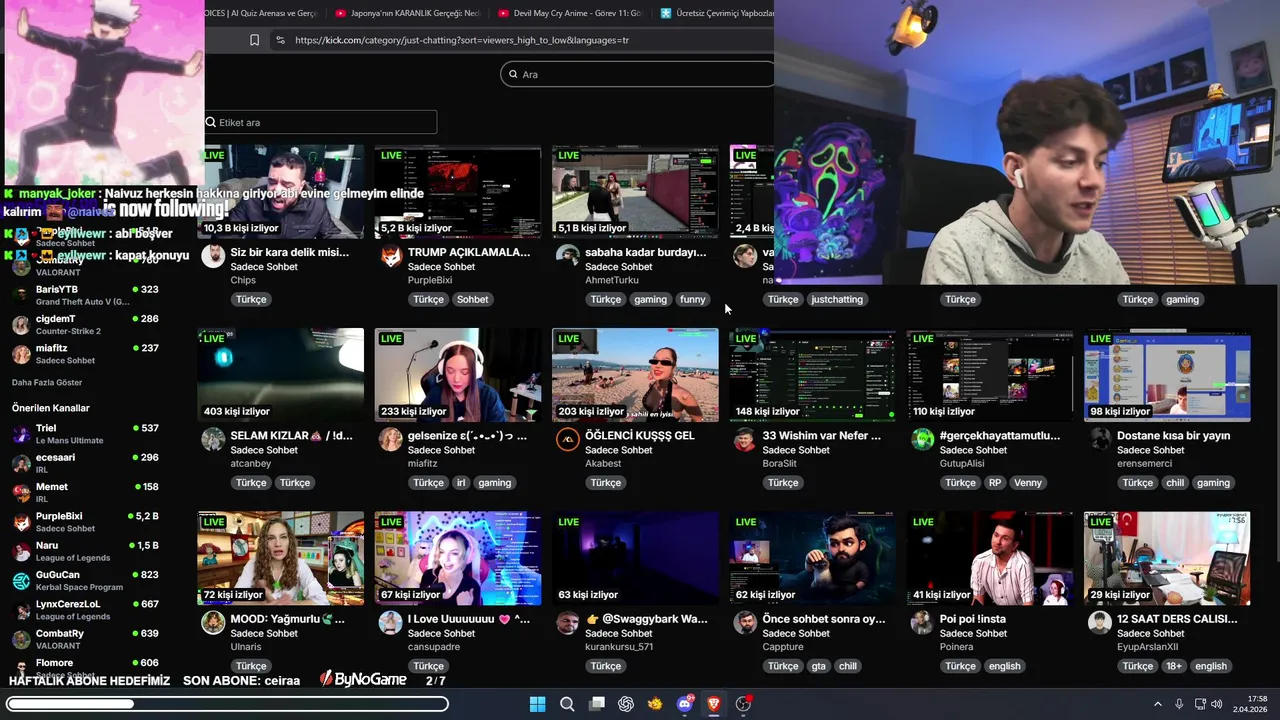The width and height of the screenshot is (1280, 720).
Task: Open the Ücretsiz Çevrimiçi Yapbozlar tab
Action: coord(715,13)
